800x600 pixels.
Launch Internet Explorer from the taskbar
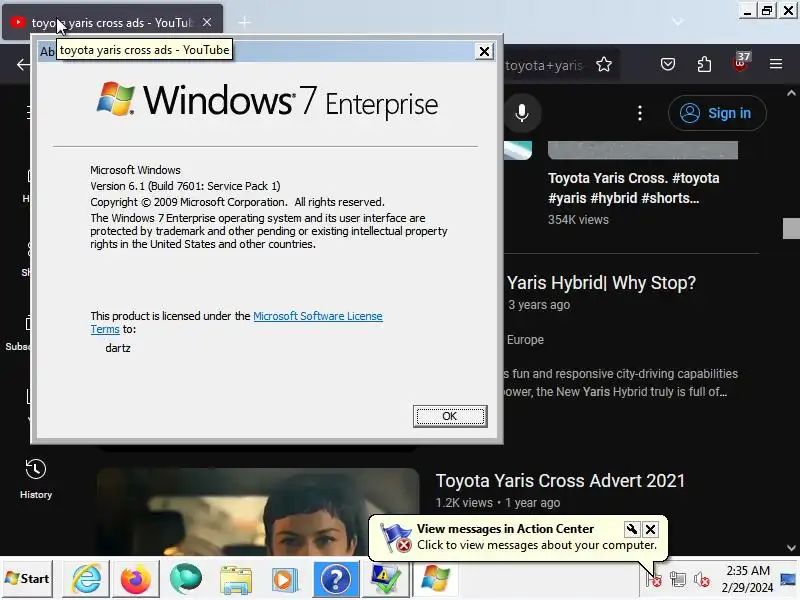pos(86,579)
